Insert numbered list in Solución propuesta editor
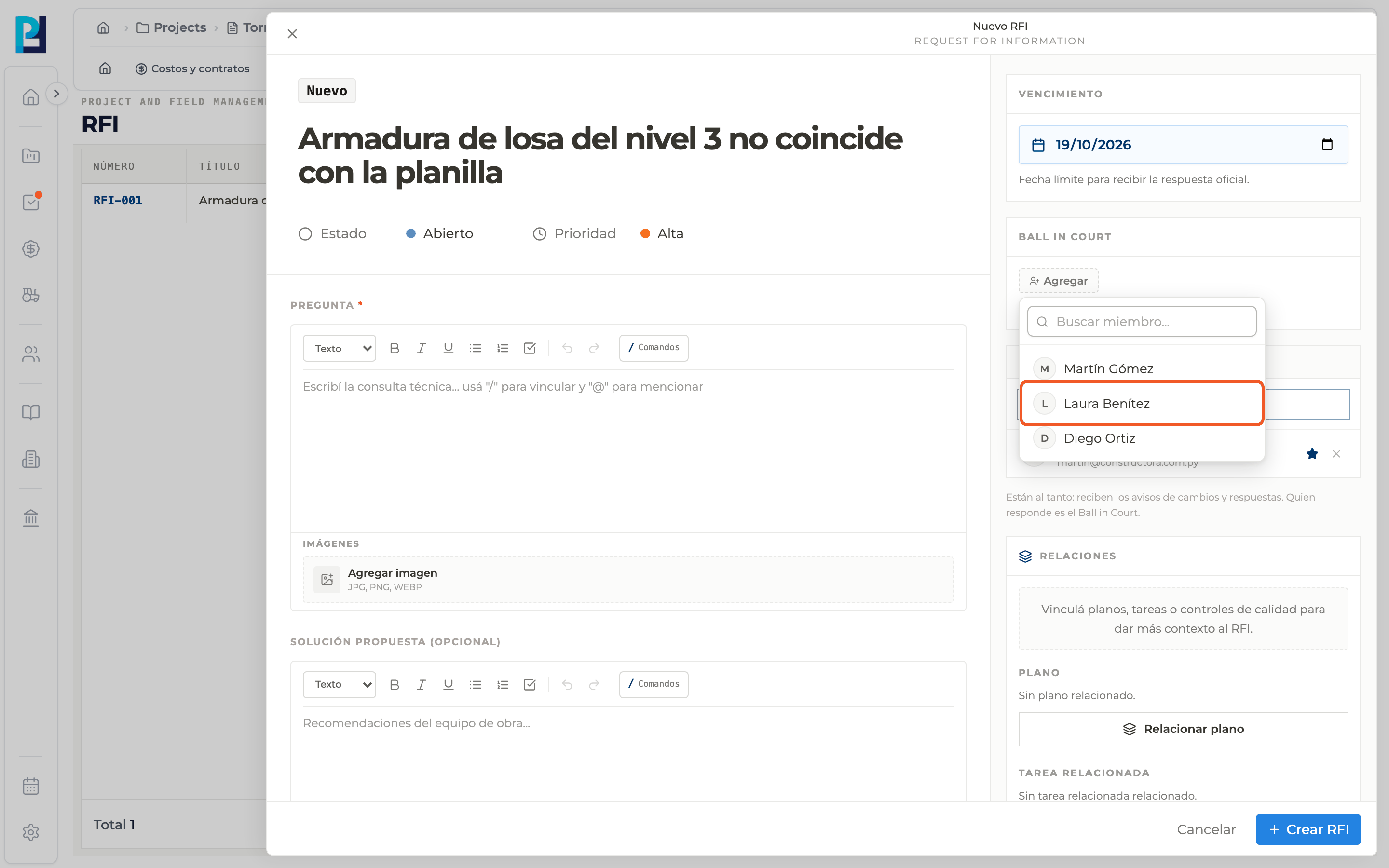The height and width of the screenshot is (868, 1389). (503, 684)
